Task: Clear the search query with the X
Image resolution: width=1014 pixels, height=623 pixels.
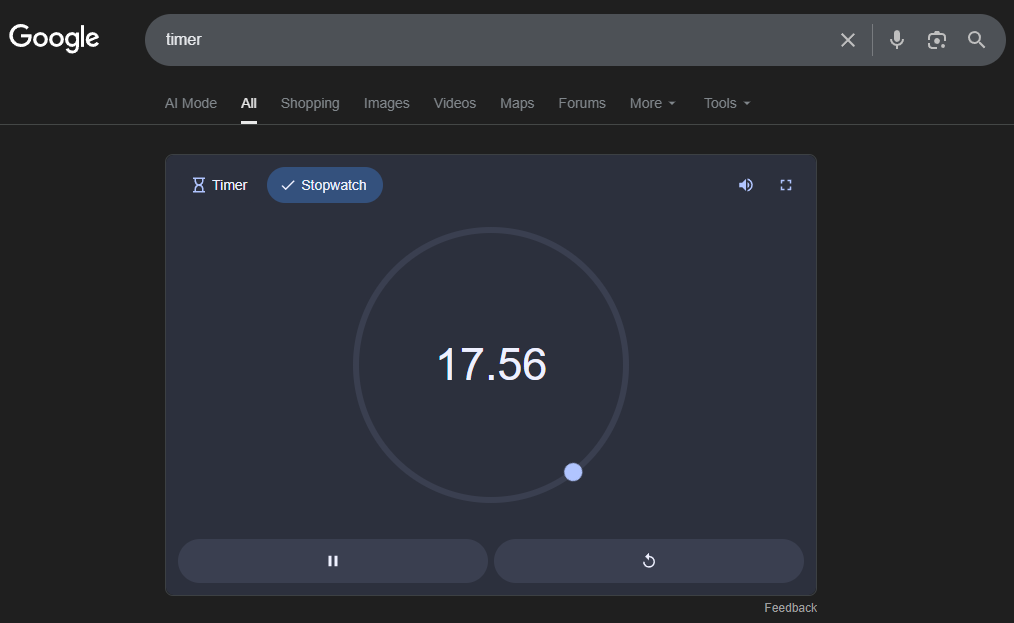Action: 847,40
